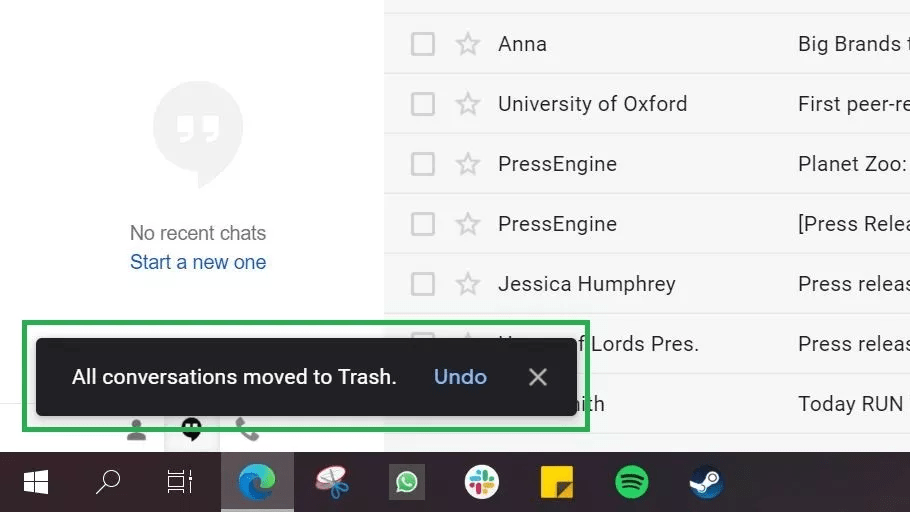This screenshot has height=512, width=910.
Task: Tick the checkbox for Anna's email
Action: [422, 44]
